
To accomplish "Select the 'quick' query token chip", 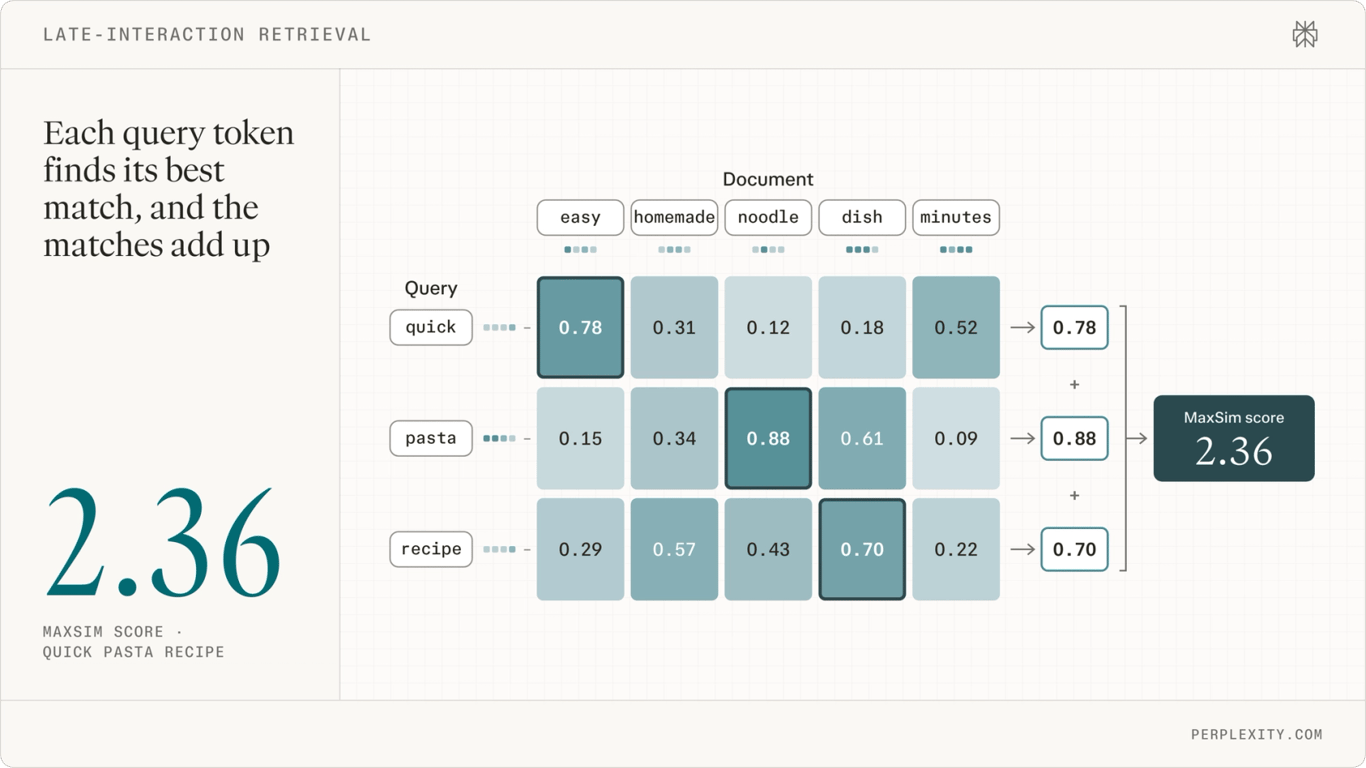I will pyautogui.click(x=431, y=327).
